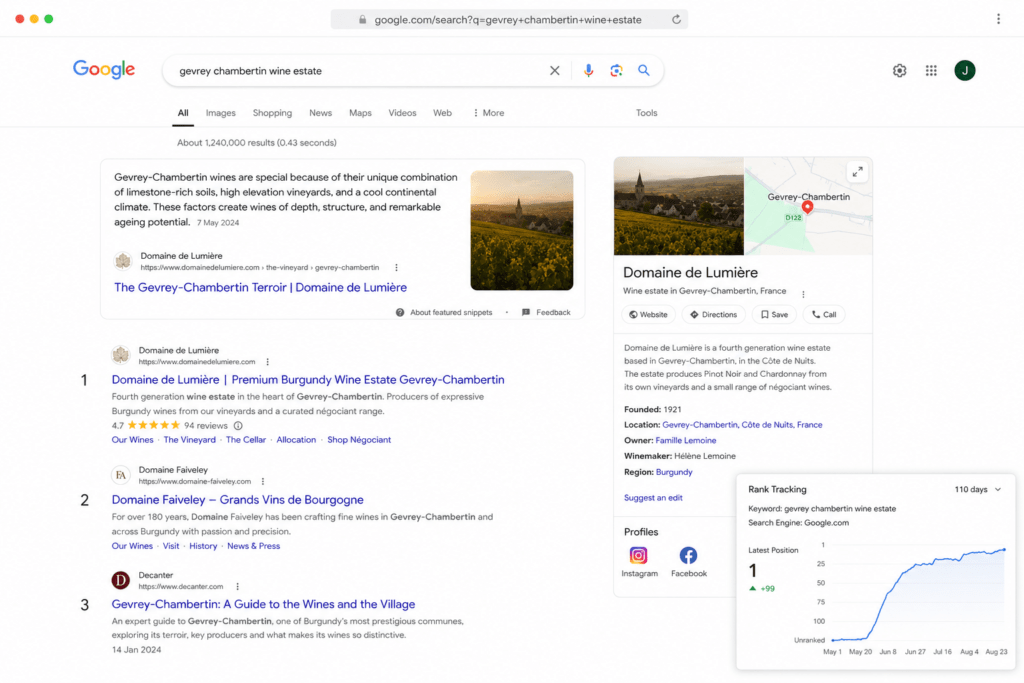Viewport: 1024px width, 683px height.
Task: Click the Directions button
Action: tap(714, 315)
